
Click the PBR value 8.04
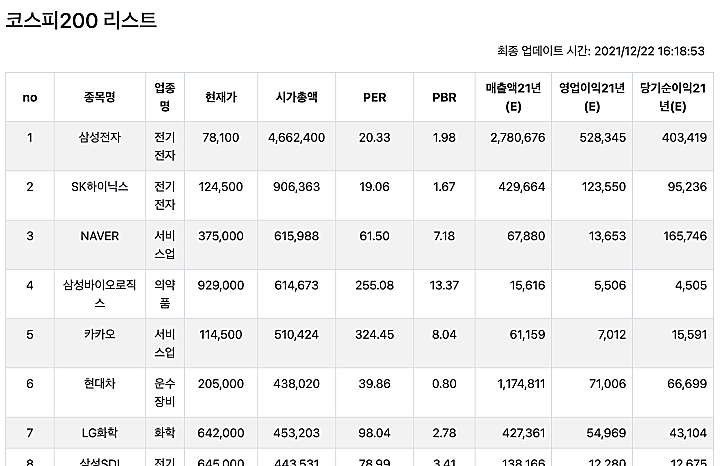click(444, 334)
